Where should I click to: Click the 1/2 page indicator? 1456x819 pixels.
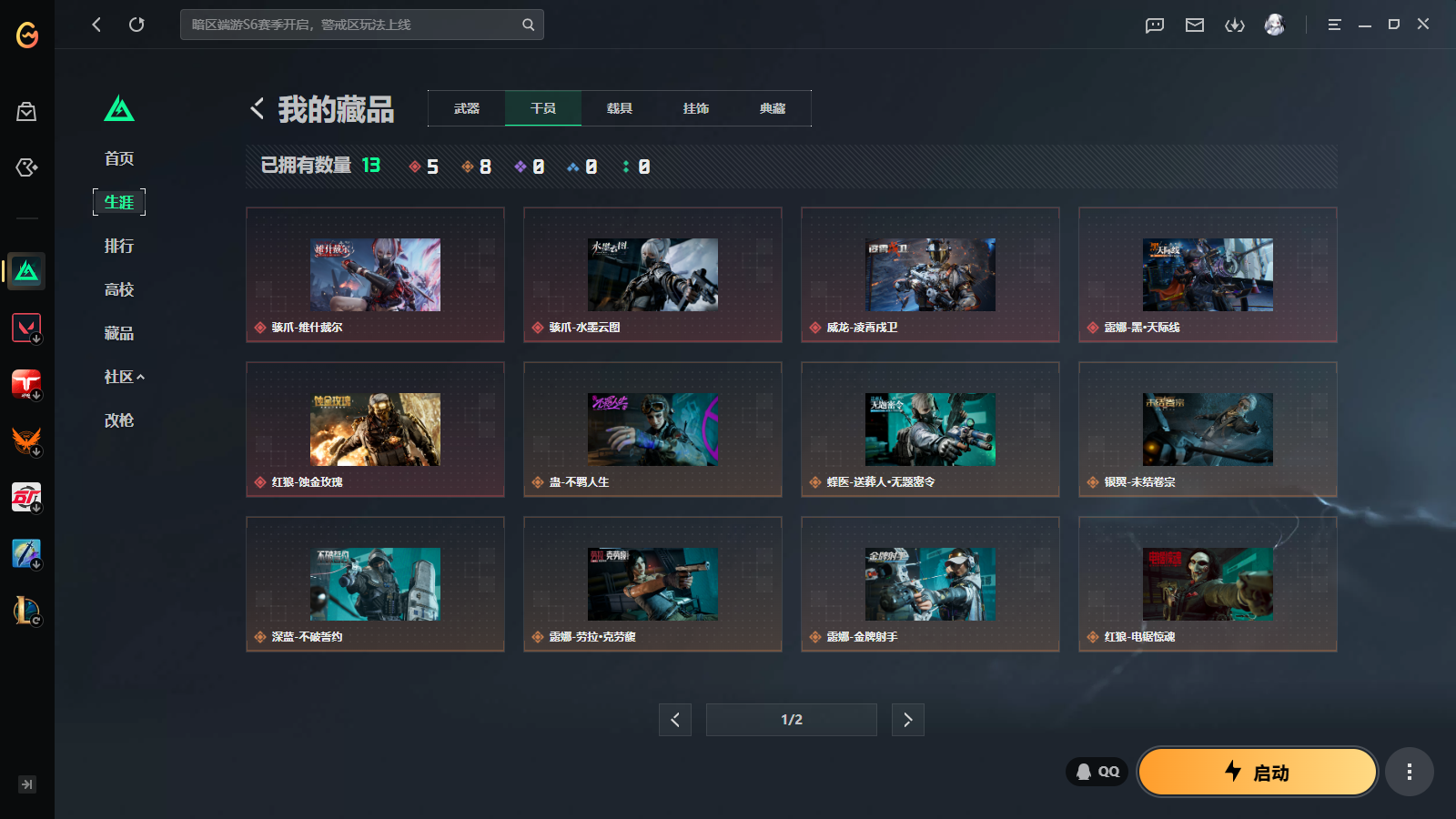792,720
